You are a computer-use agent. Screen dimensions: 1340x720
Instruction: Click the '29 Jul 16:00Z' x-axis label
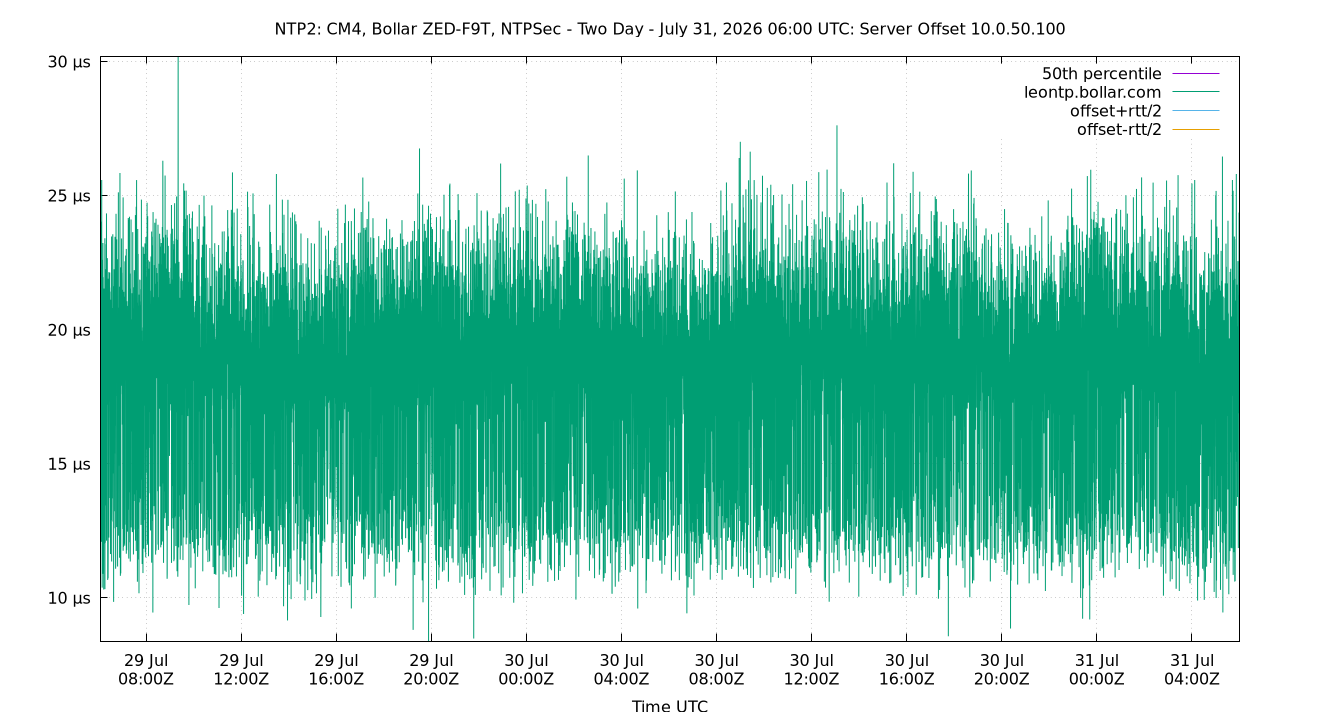[336, 670]
